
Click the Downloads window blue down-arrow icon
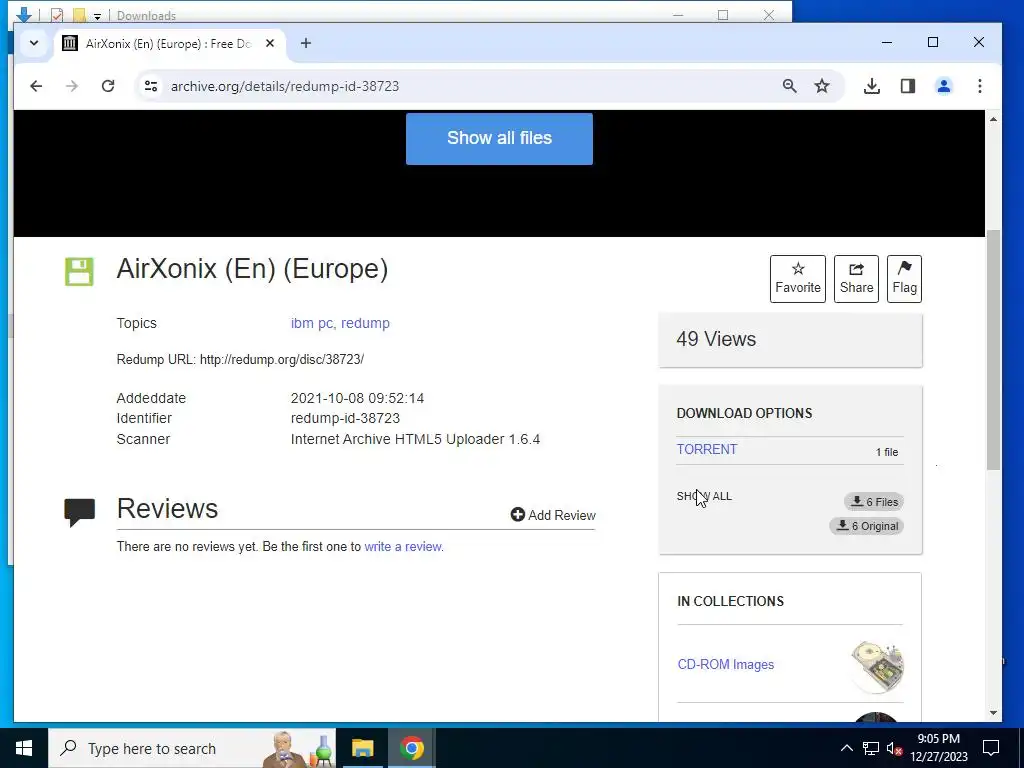coord(24,14)
